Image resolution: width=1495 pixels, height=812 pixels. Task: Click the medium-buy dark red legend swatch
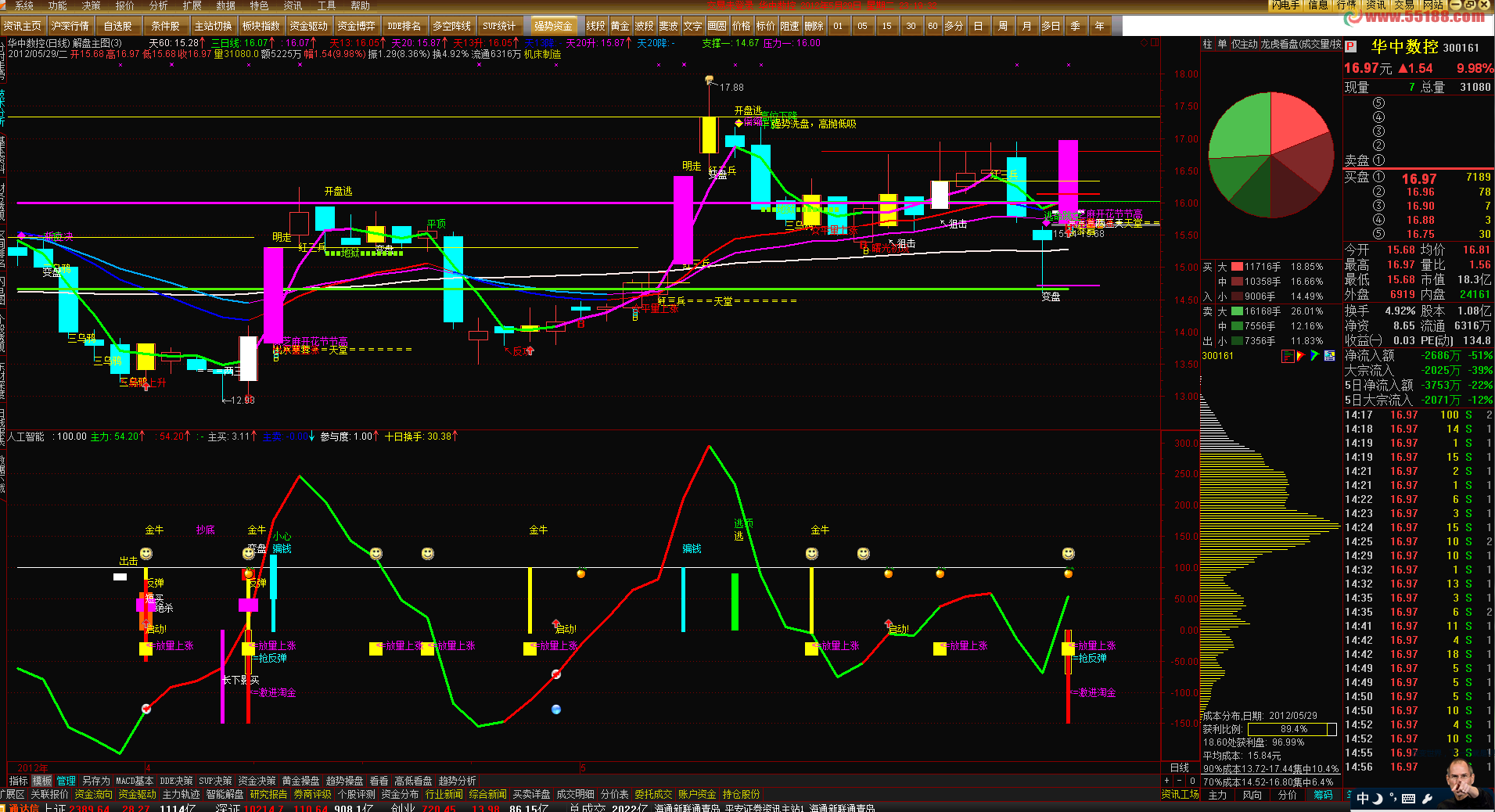pos(1237,282)
